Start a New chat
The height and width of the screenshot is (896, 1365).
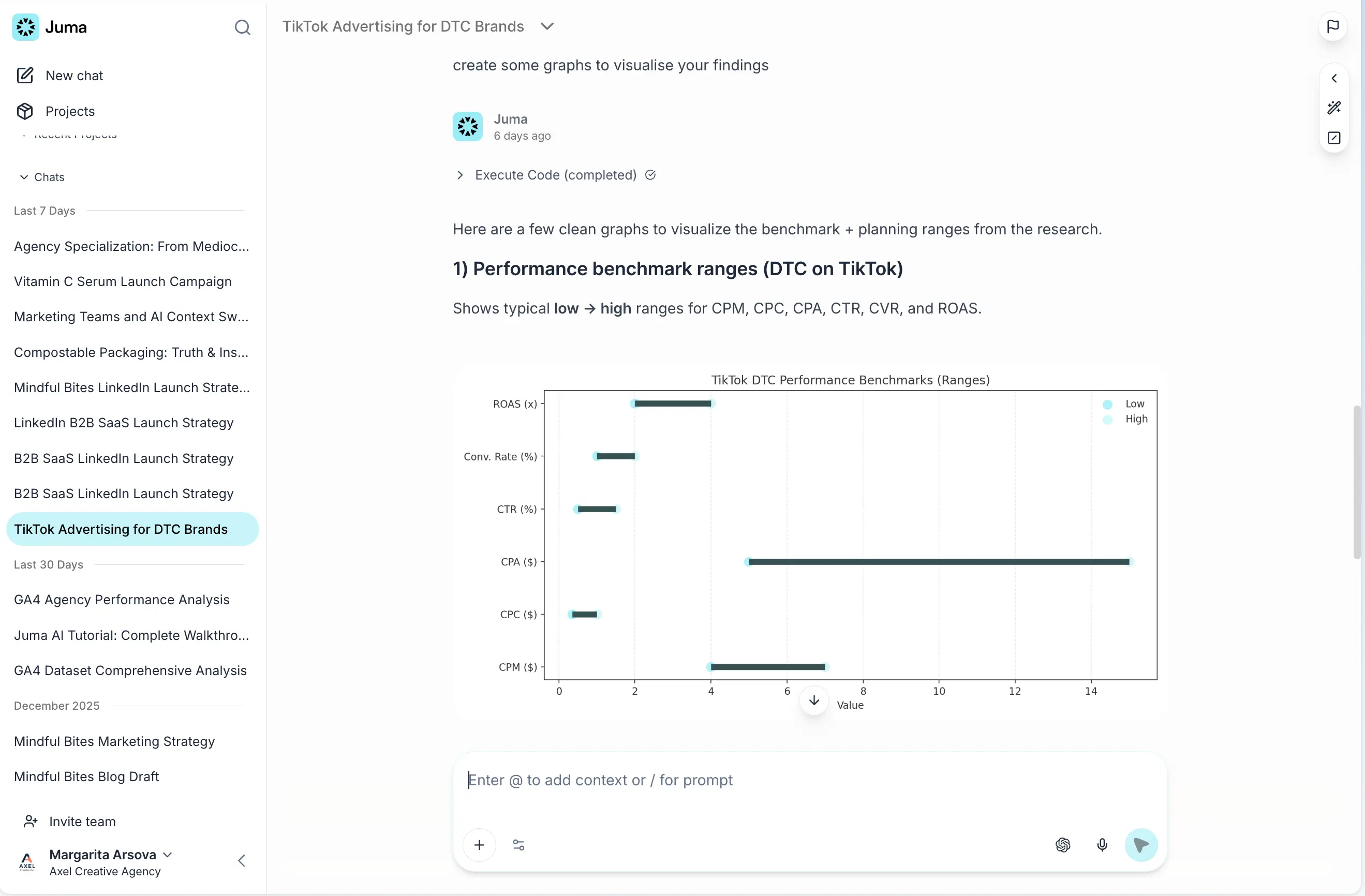73,76
